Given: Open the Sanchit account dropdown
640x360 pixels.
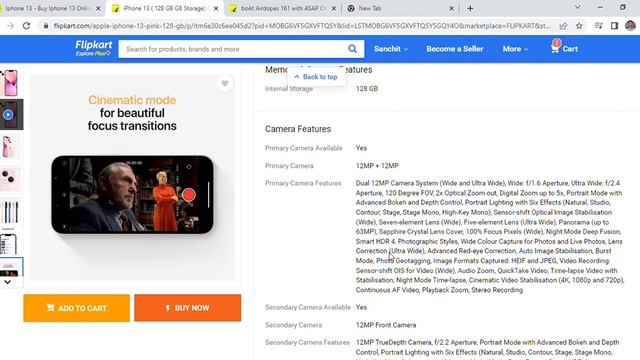Looking at the screenshot, I should pos(391,49).
